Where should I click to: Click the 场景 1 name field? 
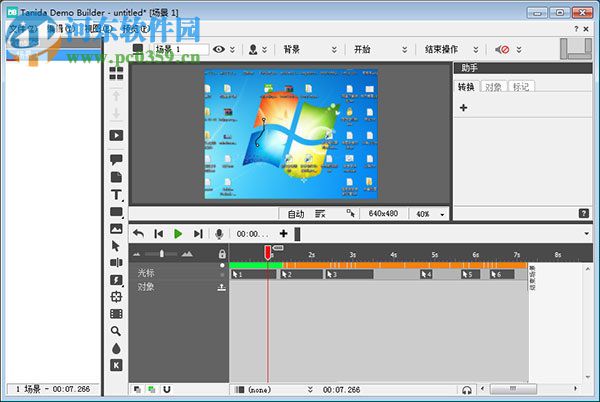pos(181,49)
